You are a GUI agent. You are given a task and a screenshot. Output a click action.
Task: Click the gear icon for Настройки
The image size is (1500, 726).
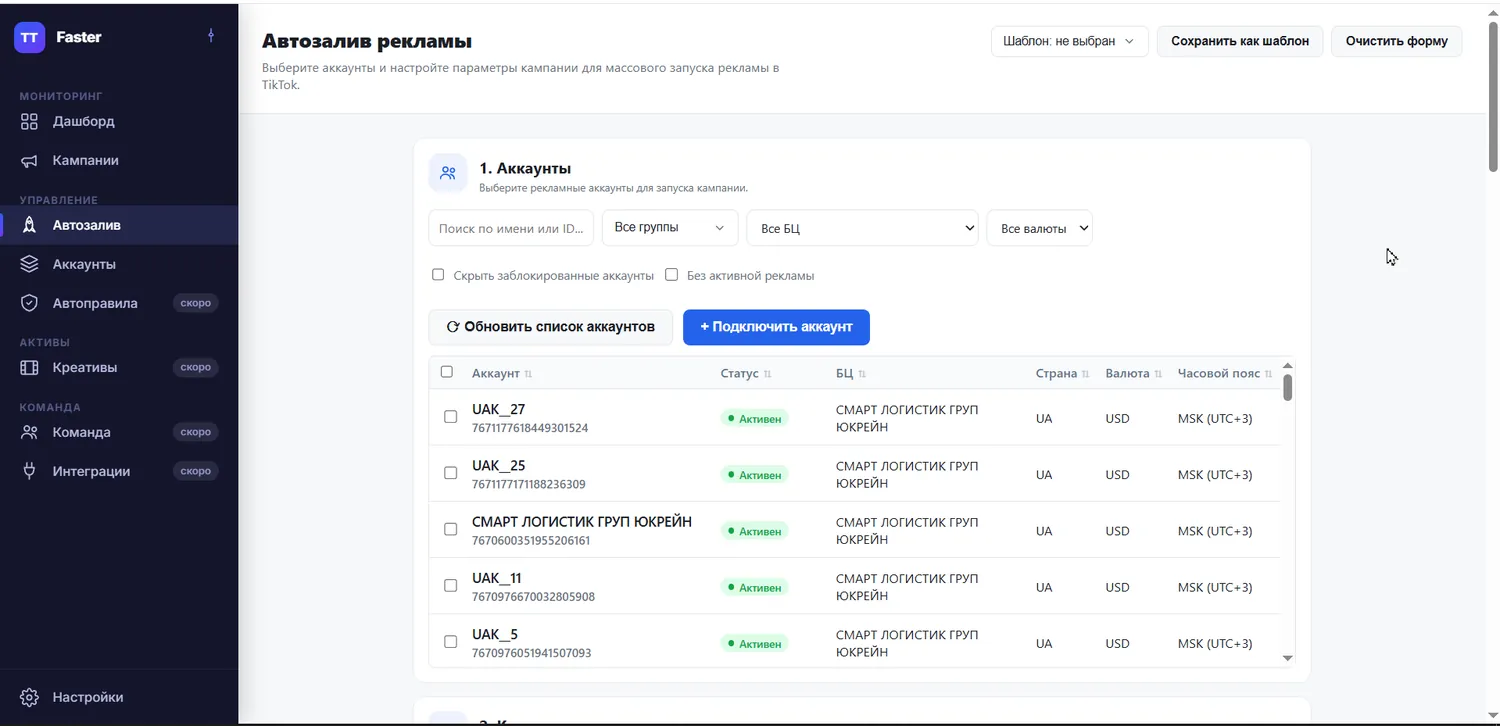[x=29, y=697]
